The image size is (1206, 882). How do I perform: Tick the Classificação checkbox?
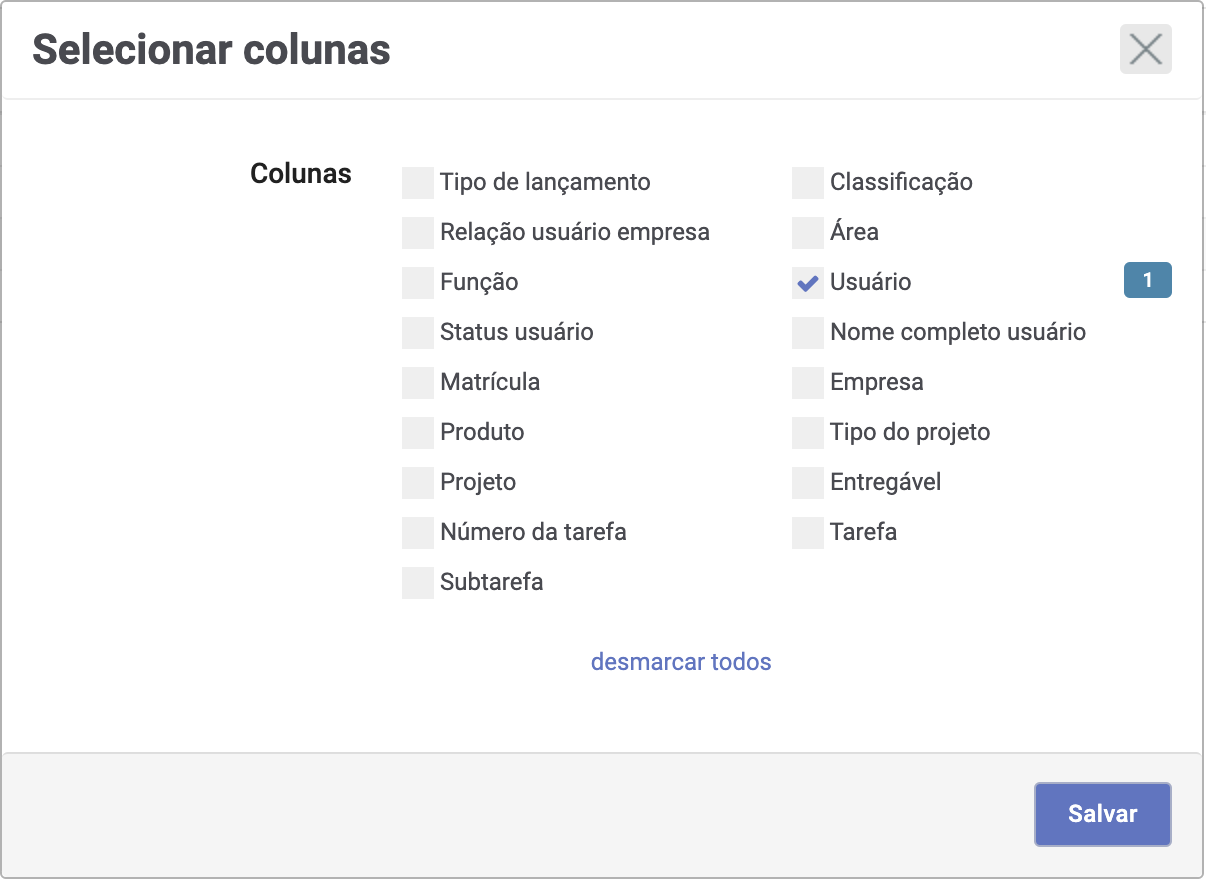[x=807, y=183]
